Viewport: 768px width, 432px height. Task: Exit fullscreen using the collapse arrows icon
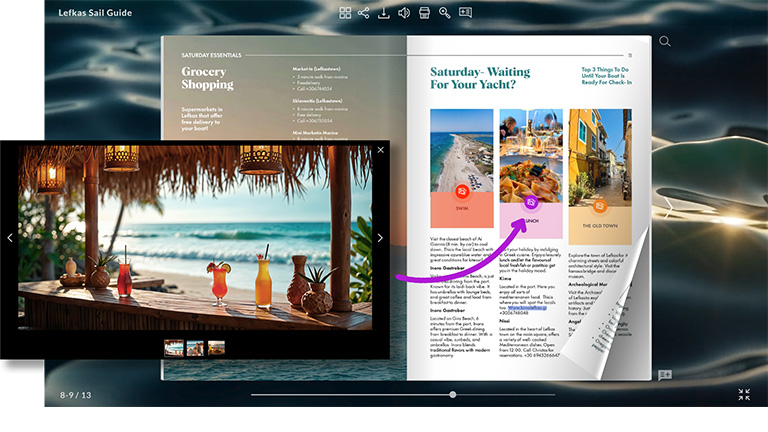(744, 395)
